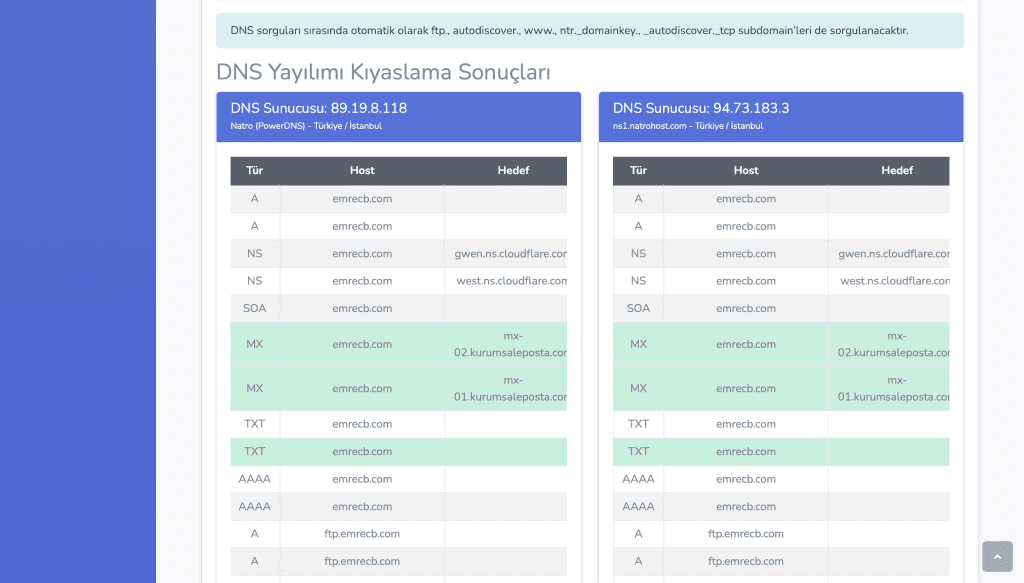
Task: Select mx-02.kurumsaleposta.com target in left table
Action: pyautogui.click(x=510, y=344)
